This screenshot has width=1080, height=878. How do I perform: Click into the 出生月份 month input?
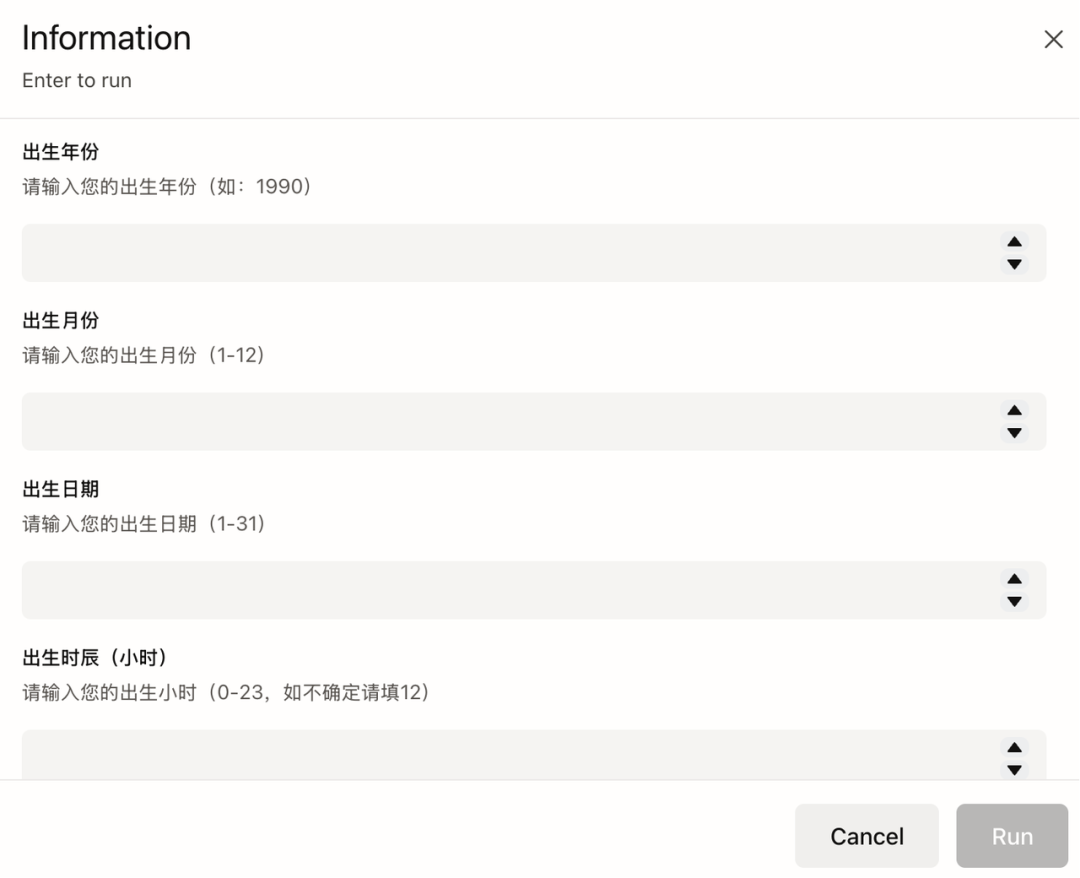click(x=500, y=421)
